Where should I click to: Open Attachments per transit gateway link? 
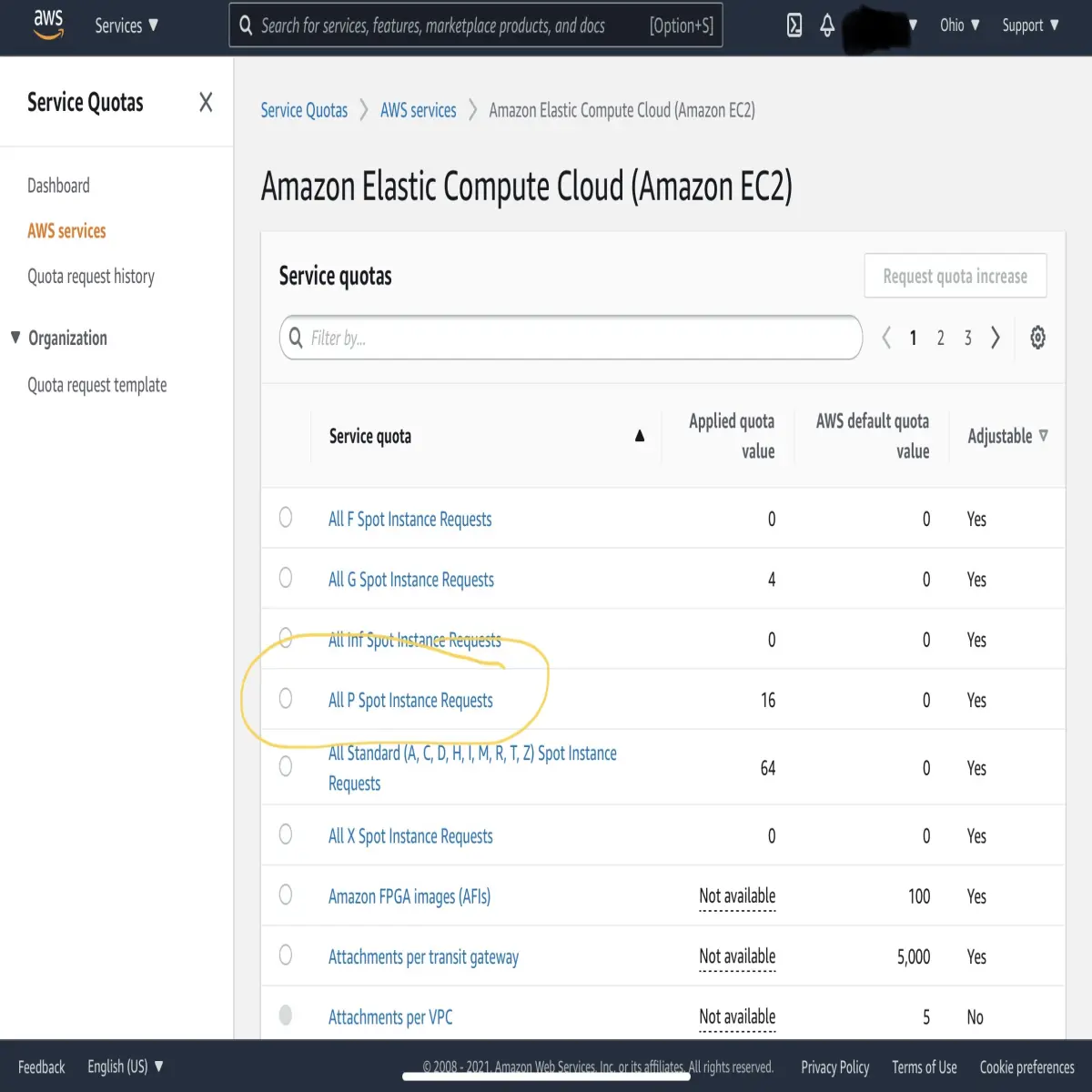point(423,957)
